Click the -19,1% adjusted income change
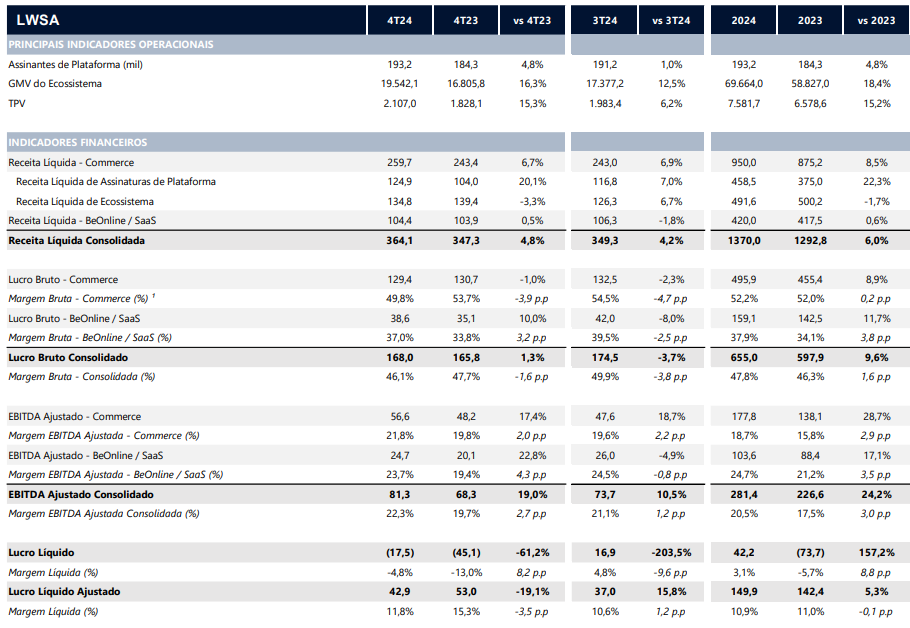910x628 pixels. [532, 591]
